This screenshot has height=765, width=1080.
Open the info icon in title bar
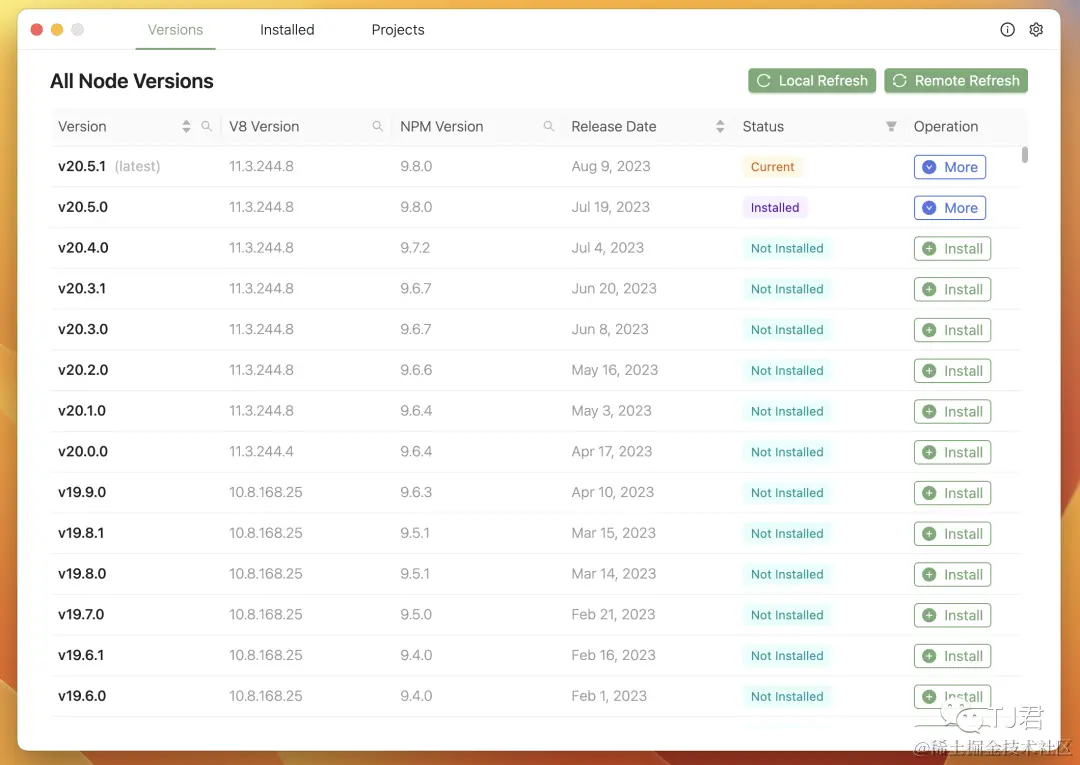coord(1007,30)
